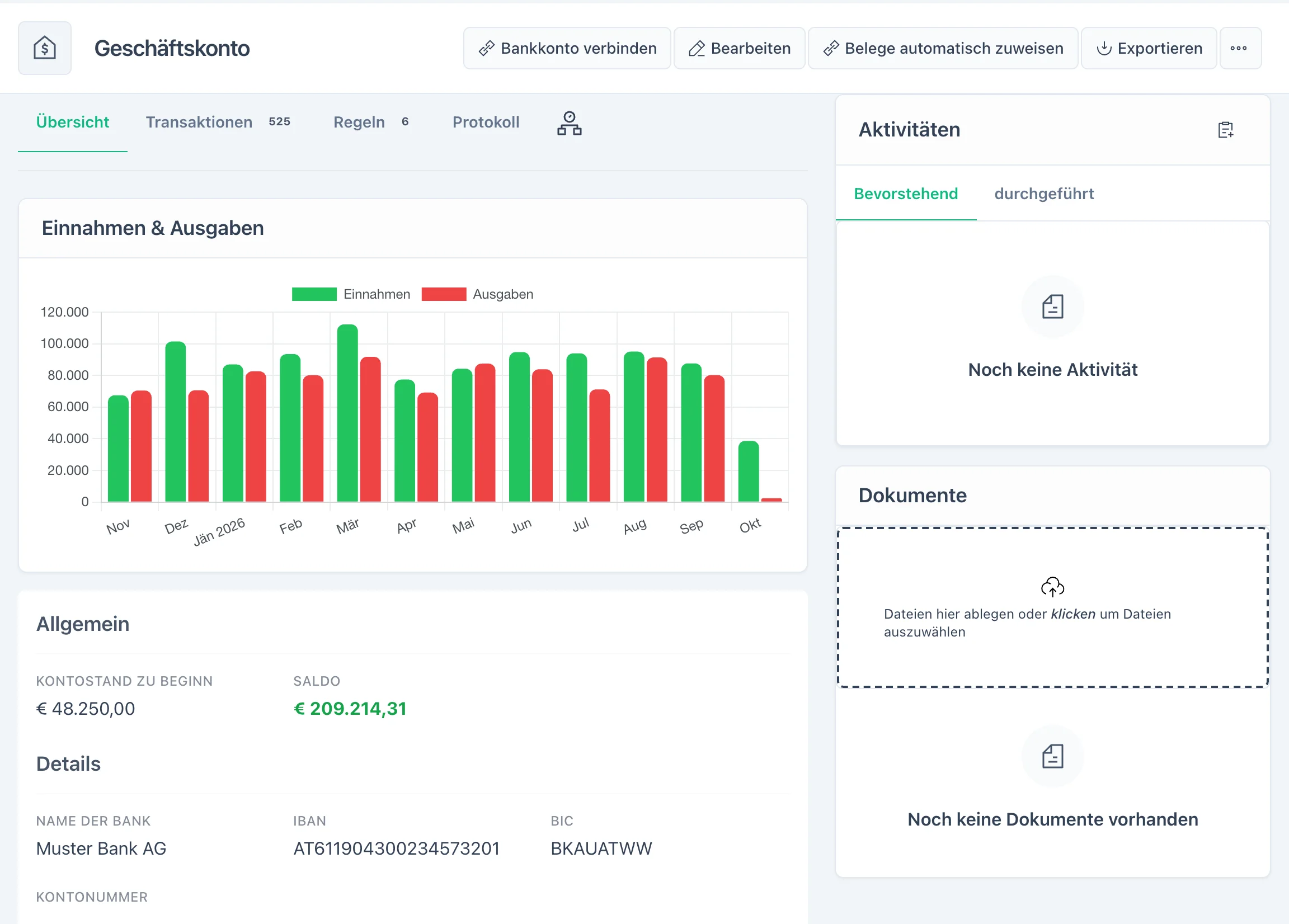Click Bankkonto verbinden button
The height and width of the screenshot is (924, 1289).
(x=567, y=48)
